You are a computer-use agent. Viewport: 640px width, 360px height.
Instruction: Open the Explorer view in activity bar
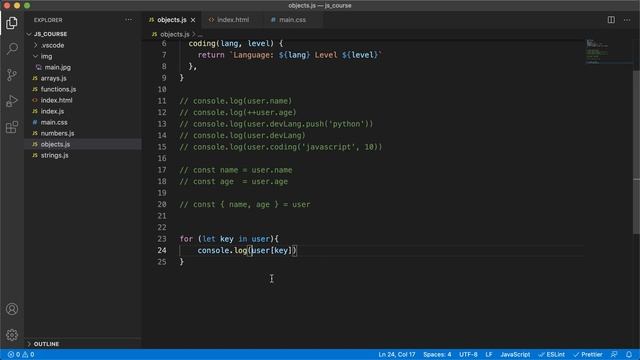pos(12,23)
